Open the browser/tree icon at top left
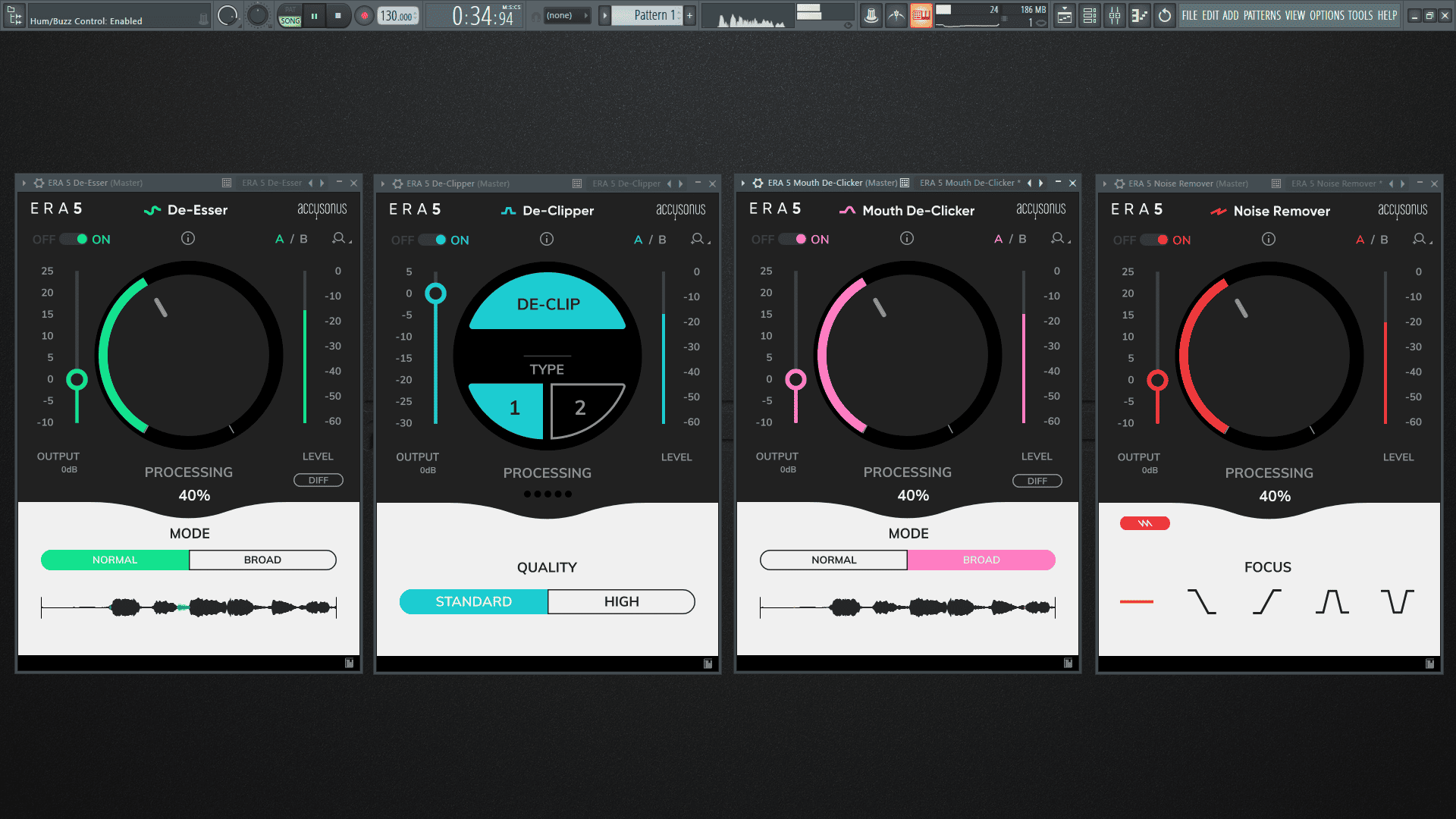The height and width of the screenshot is (819, 1456). pos(14,15)
